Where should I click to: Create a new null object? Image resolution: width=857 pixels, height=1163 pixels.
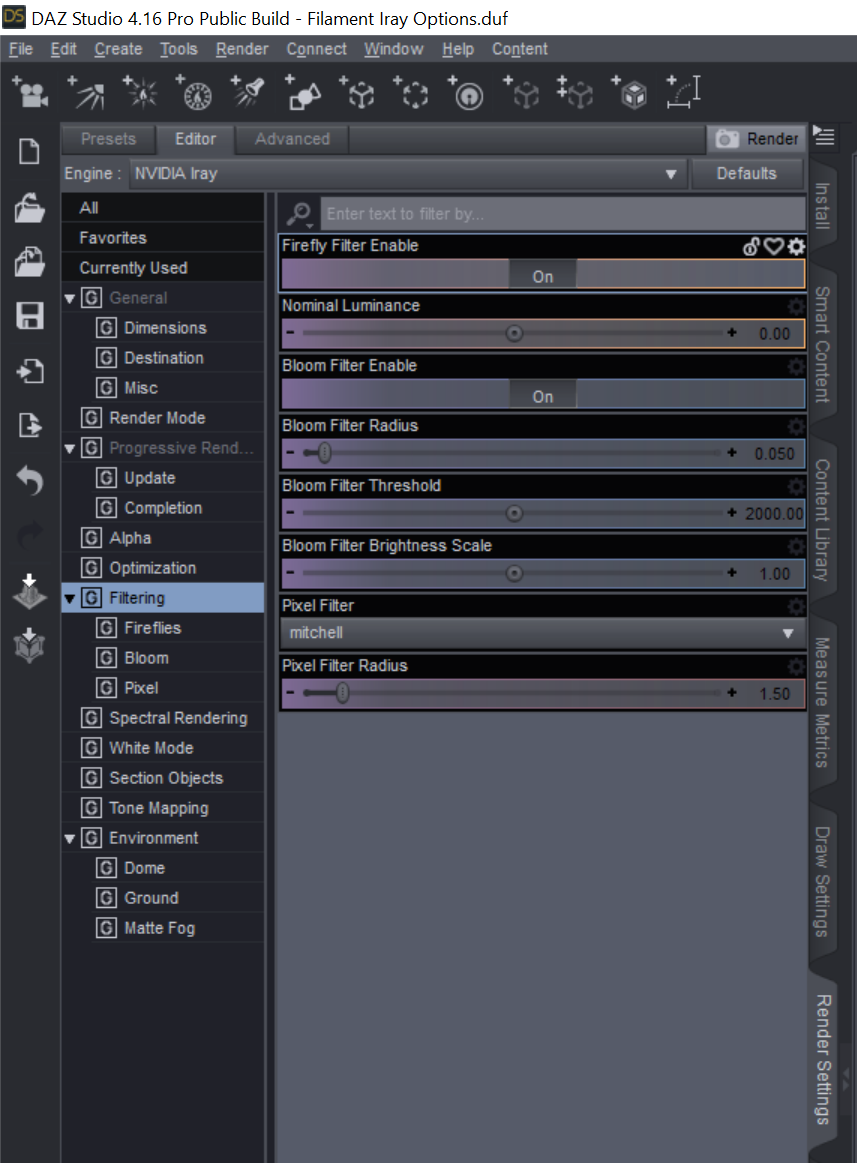[358, 93]
